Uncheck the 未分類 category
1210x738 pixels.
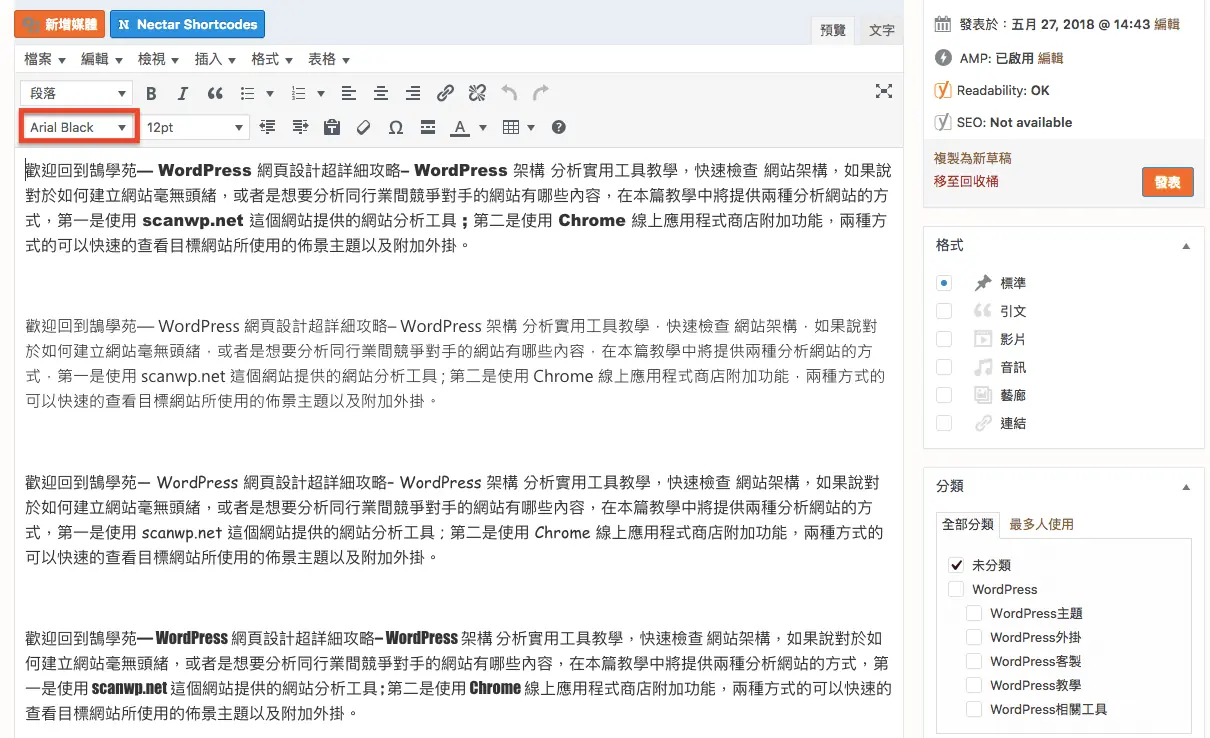point(956,565)
